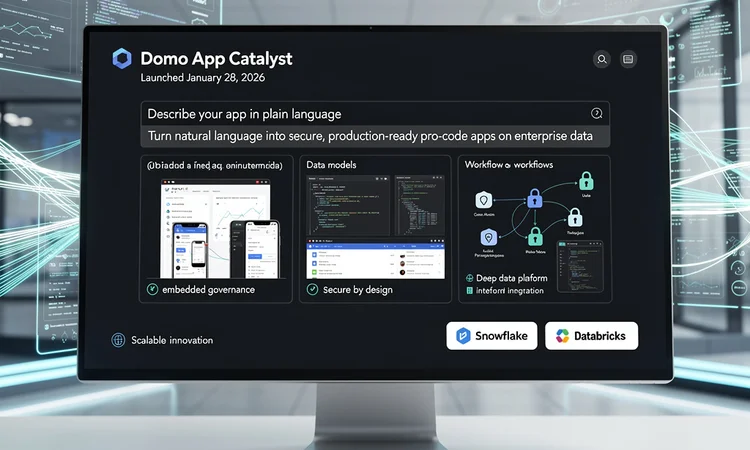Click the lower blue shield node in workflow
This screenshot has height=450, width=750.
488,237
